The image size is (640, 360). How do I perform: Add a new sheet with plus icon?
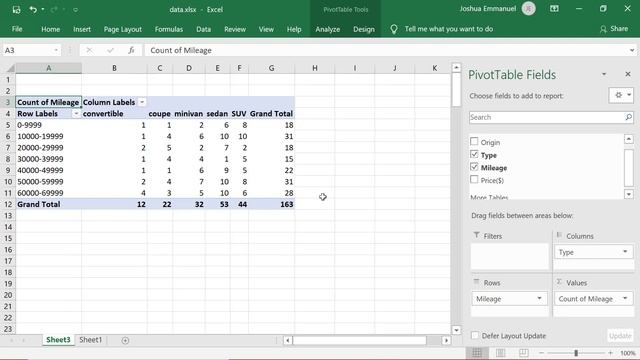coord(125,340)
